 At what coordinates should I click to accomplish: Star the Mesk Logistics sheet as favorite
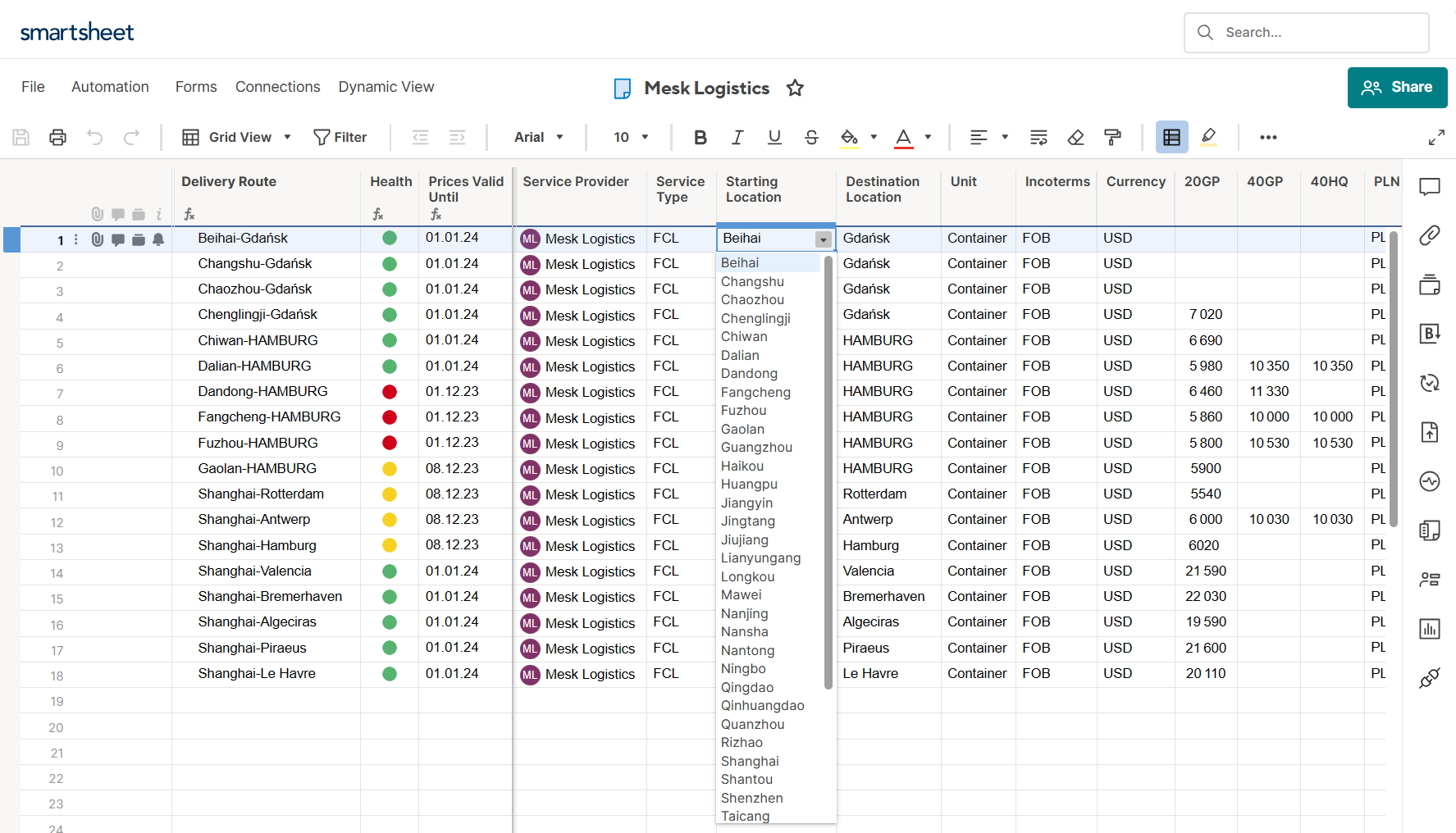[x=795, y=88]
